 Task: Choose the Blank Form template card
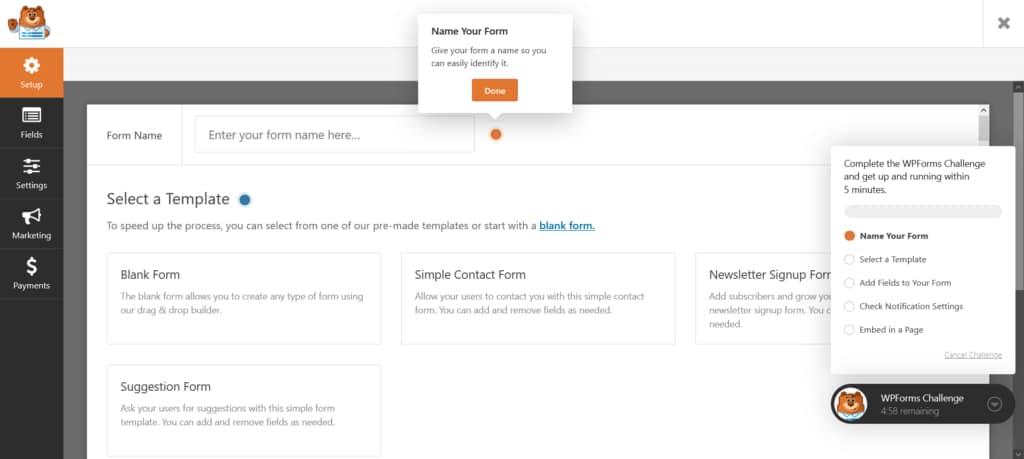(x=244, y=298)
